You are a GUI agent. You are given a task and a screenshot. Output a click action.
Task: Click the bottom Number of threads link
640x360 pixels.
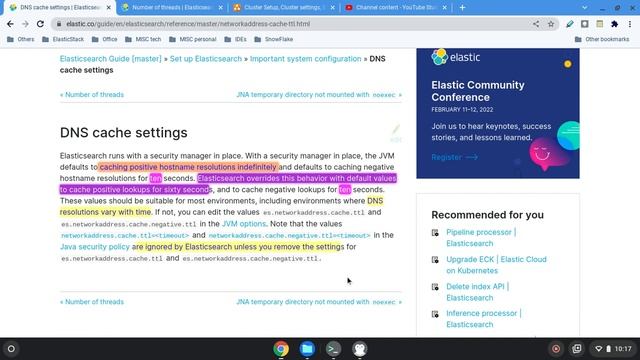[92, 302]
